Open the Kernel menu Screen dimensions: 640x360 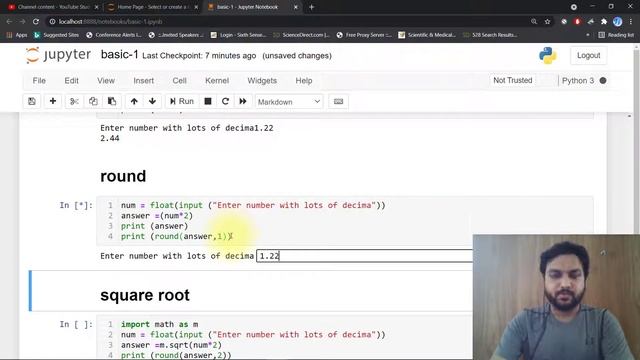[217, 81]
